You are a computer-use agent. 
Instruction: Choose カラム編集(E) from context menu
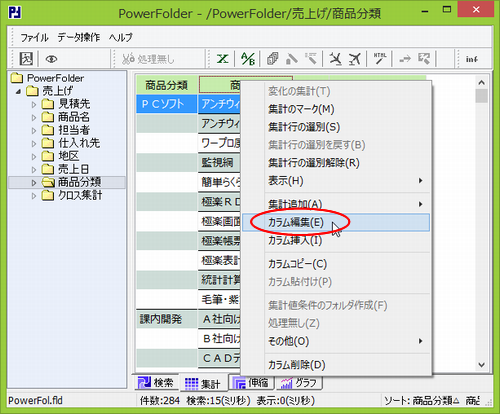pyautogui.click(x=336, y=222)
